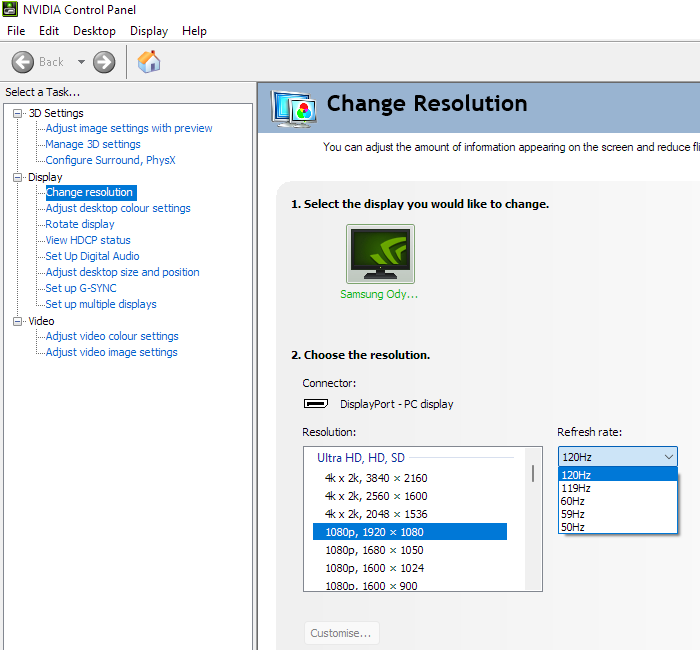Open the Refresh rate combo box
The height and width of the screenshot is (650, 700).
point(617,457)
